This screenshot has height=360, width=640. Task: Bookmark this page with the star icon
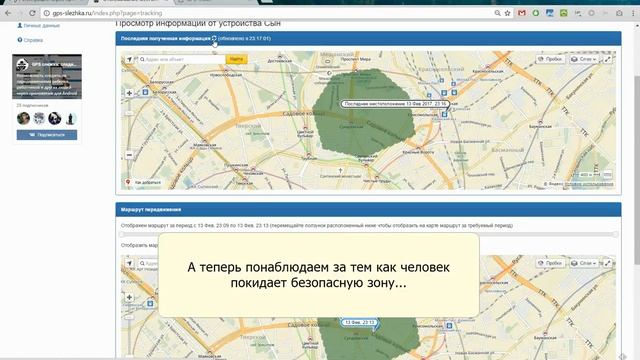507,13
